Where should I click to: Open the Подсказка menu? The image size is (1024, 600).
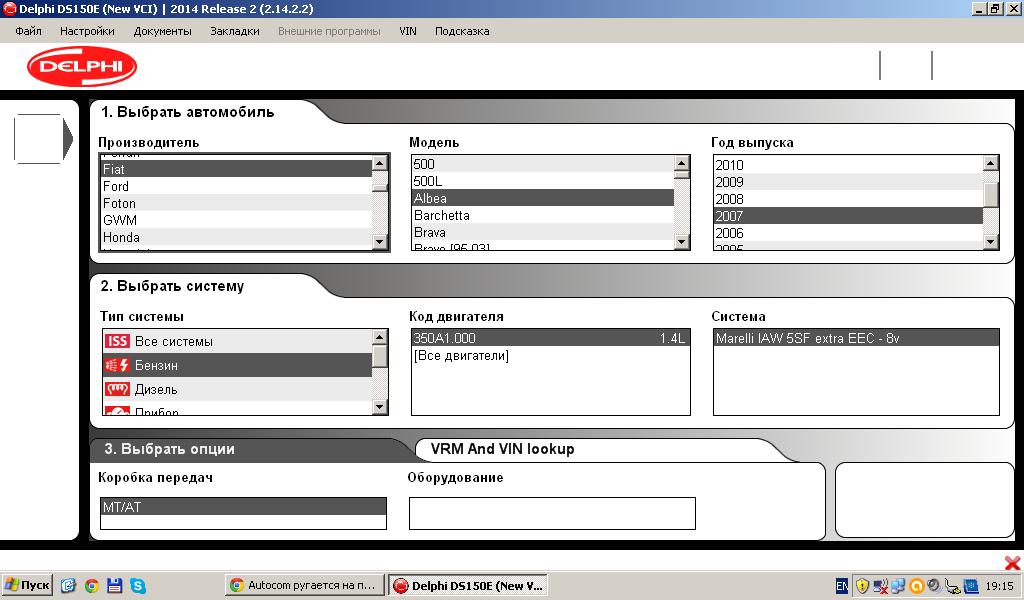tap(462, 31)
